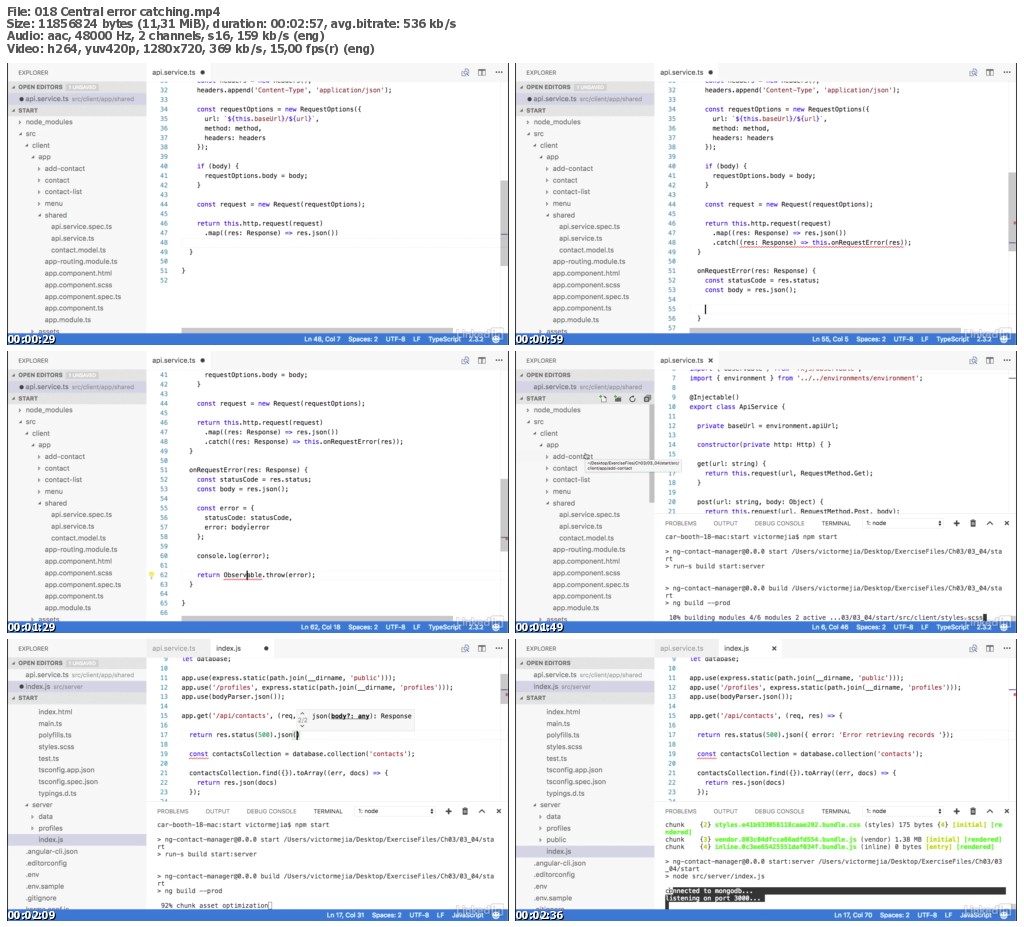Open .angular-cli.json in 00:02:36 explorer
This screenshot has height=927, width=1024.
click(560, 864)
